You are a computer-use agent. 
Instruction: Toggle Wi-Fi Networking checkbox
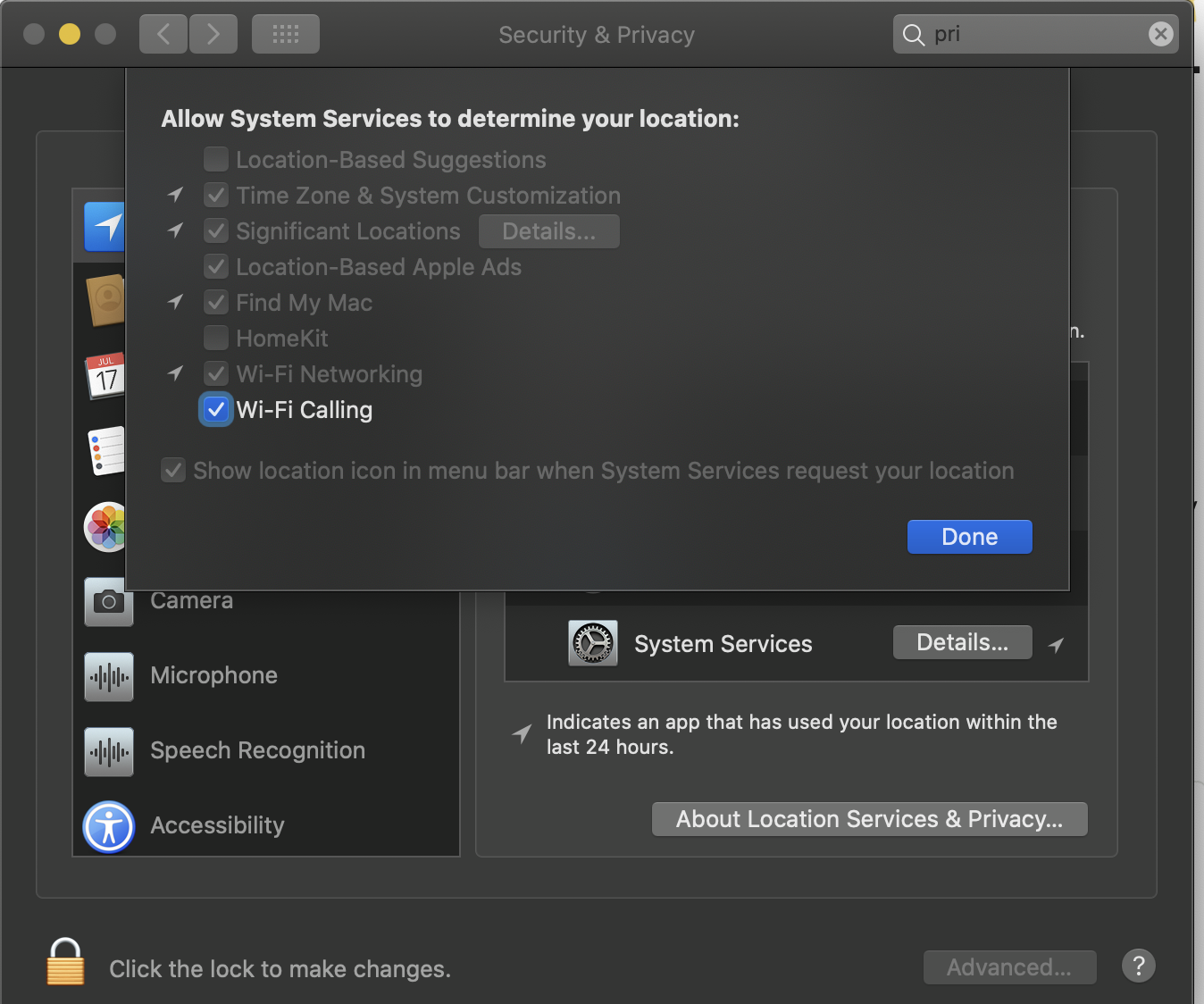[x=216, y=373]
